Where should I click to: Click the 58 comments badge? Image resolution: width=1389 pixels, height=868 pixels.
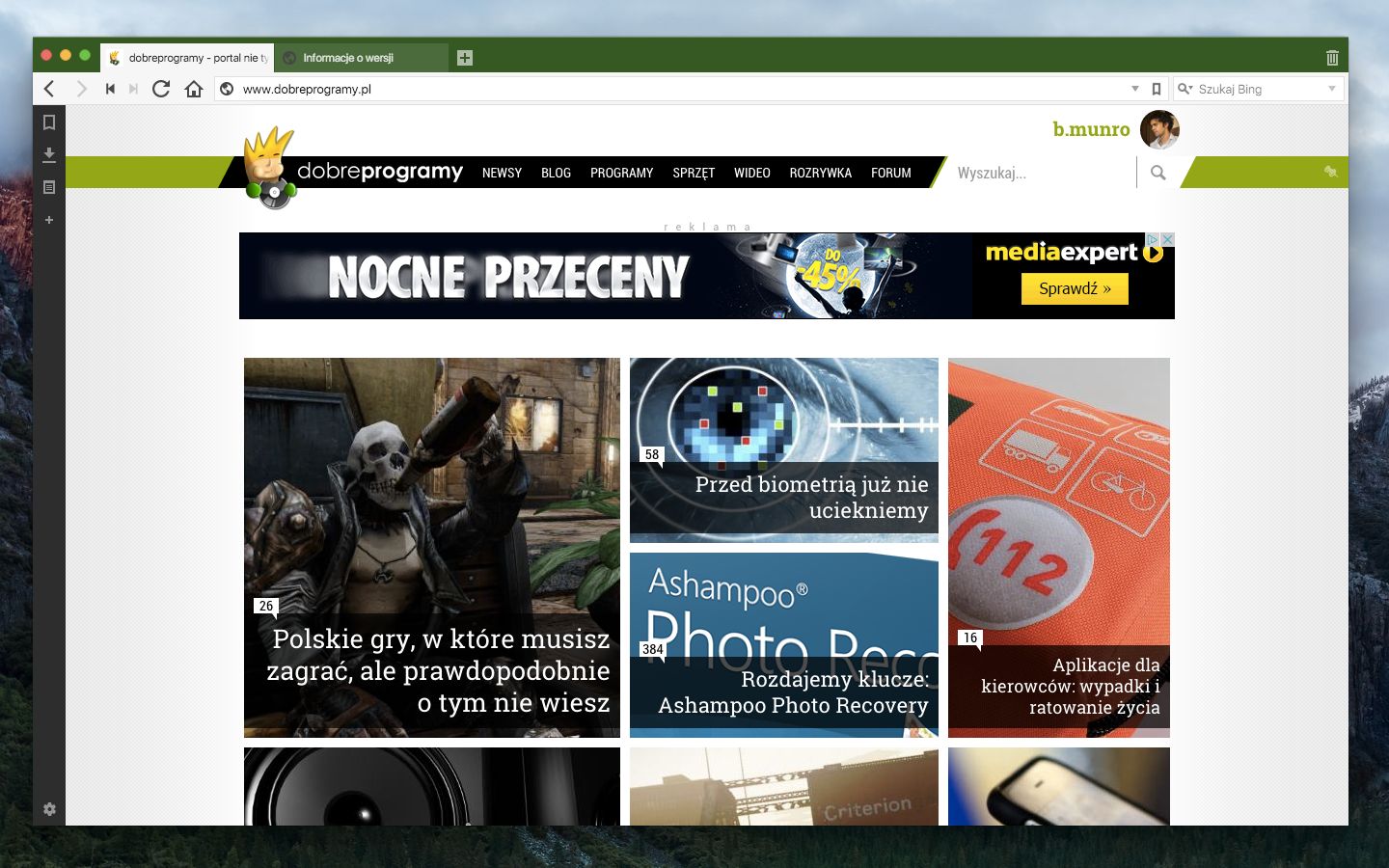(x=652, y=454)
